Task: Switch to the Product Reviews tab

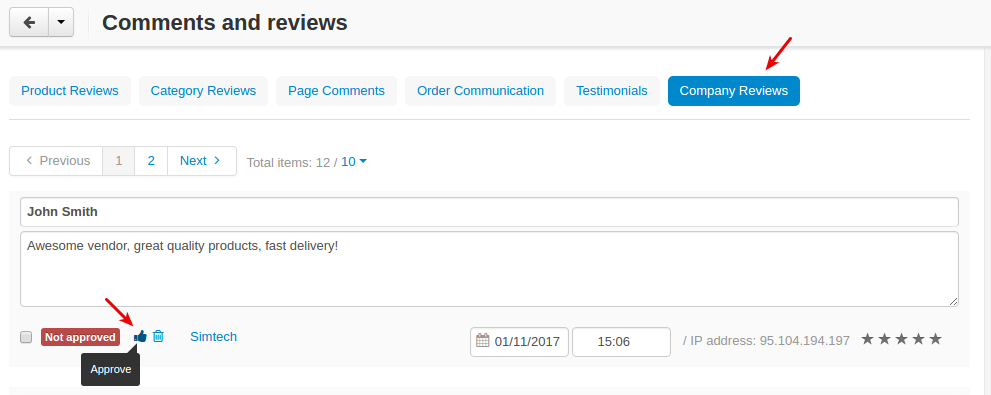Action: 70,91
